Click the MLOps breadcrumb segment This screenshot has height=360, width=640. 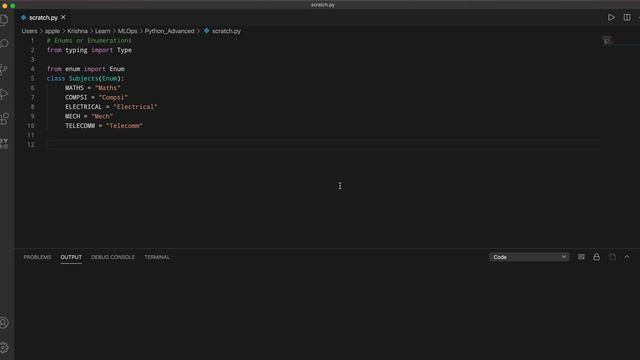pos(128,31)
